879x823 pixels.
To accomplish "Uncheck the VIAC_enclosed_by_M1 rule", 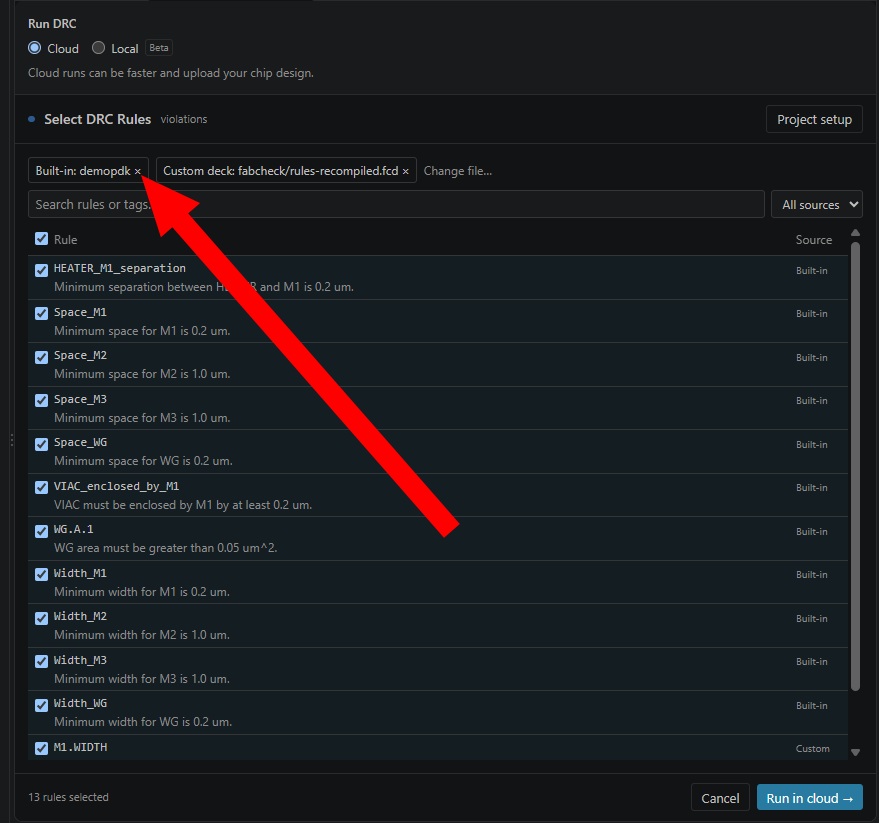I will (41, 487).
